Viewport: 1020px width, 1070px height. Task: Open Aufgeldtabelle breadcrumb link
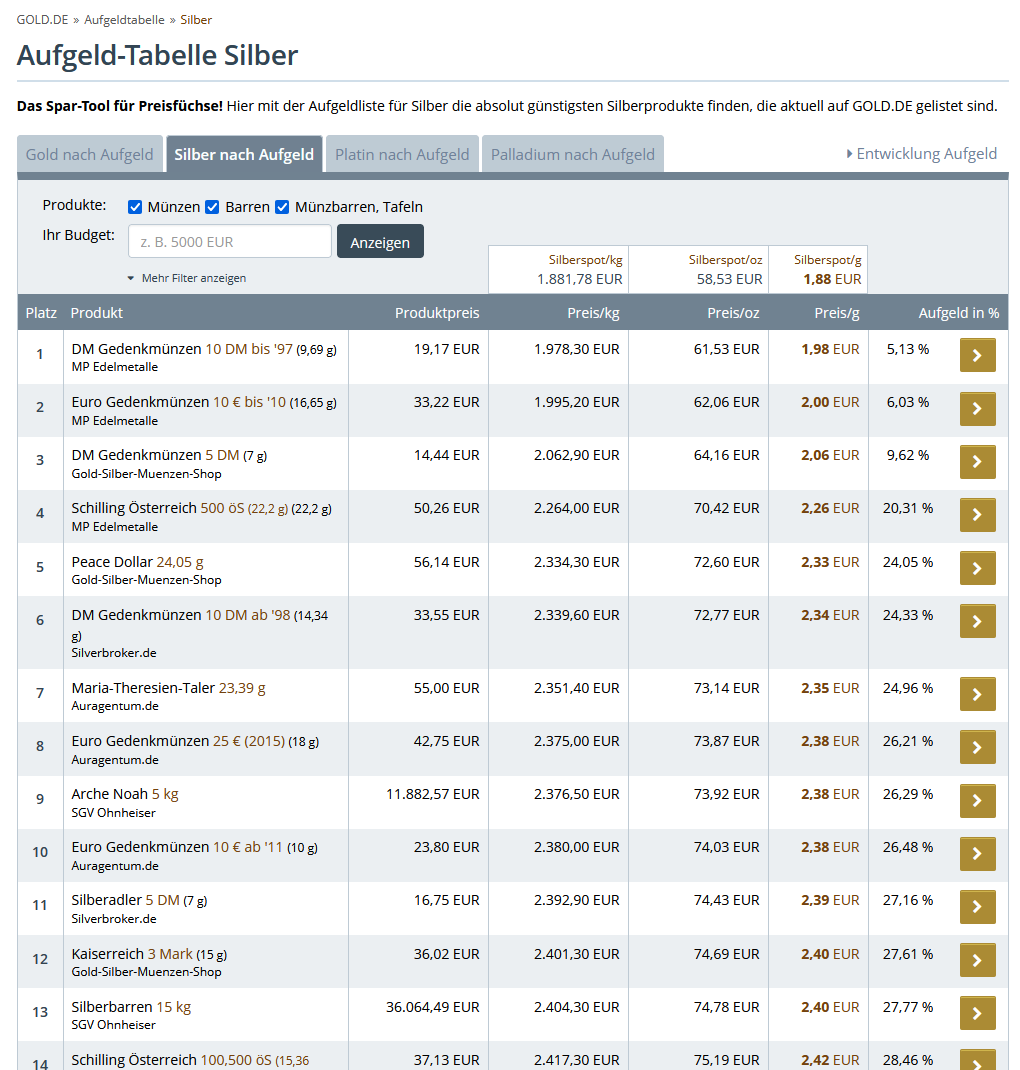click(x=124, y=20)
